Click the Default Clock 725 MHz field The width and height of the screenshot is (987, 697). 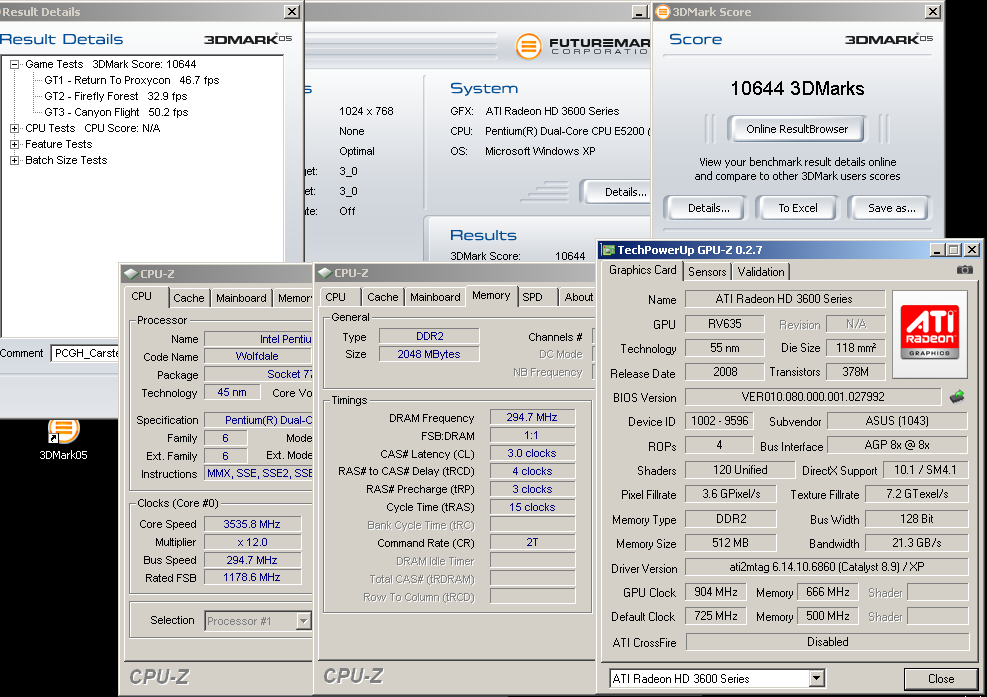click(x=716, y=616)
